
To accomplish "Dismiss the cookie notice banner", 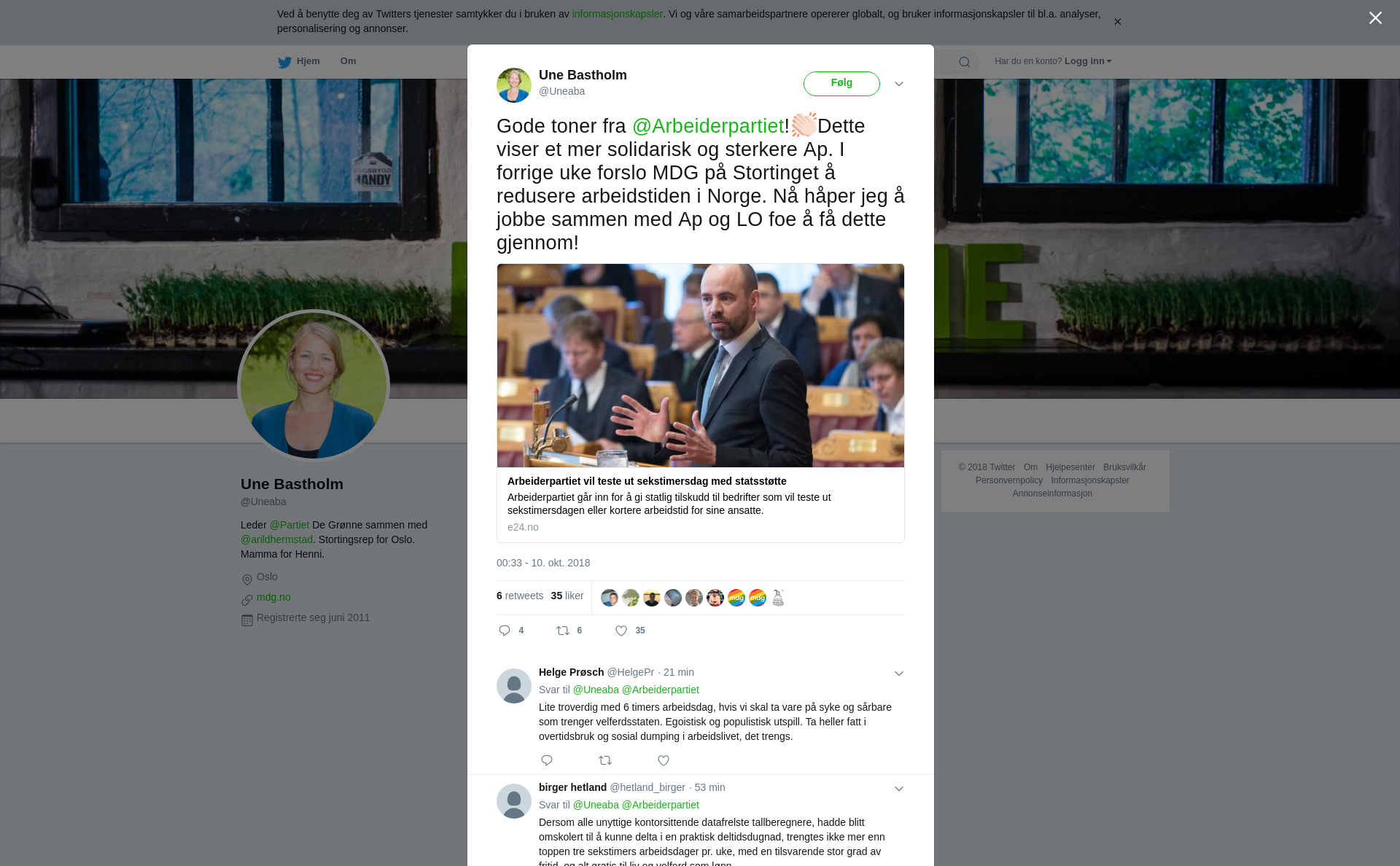I will 1117,22.
